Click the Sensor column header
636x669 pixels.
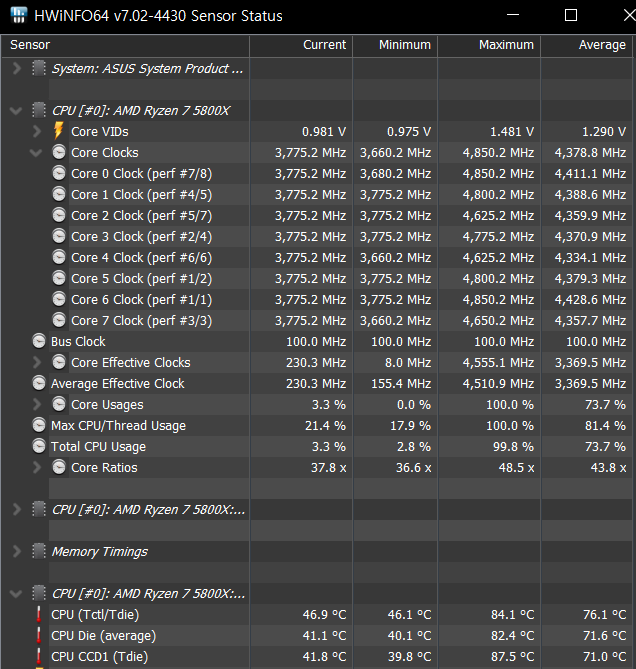(125, 45)
